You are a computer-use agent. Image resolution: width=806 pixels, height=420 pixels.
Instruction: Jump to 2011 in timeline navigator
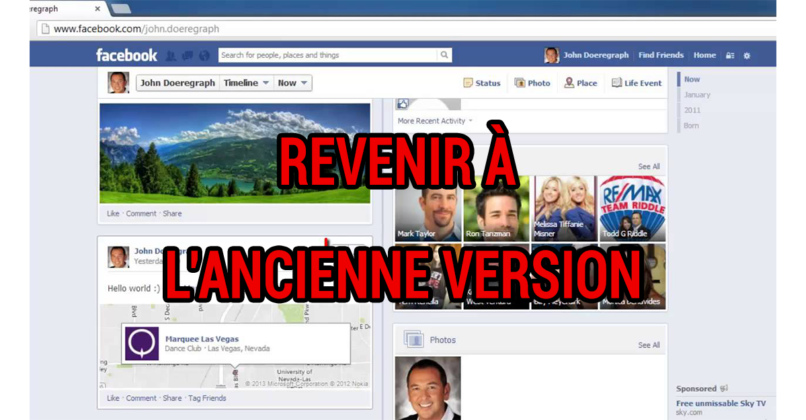click(x=692, y=110)
